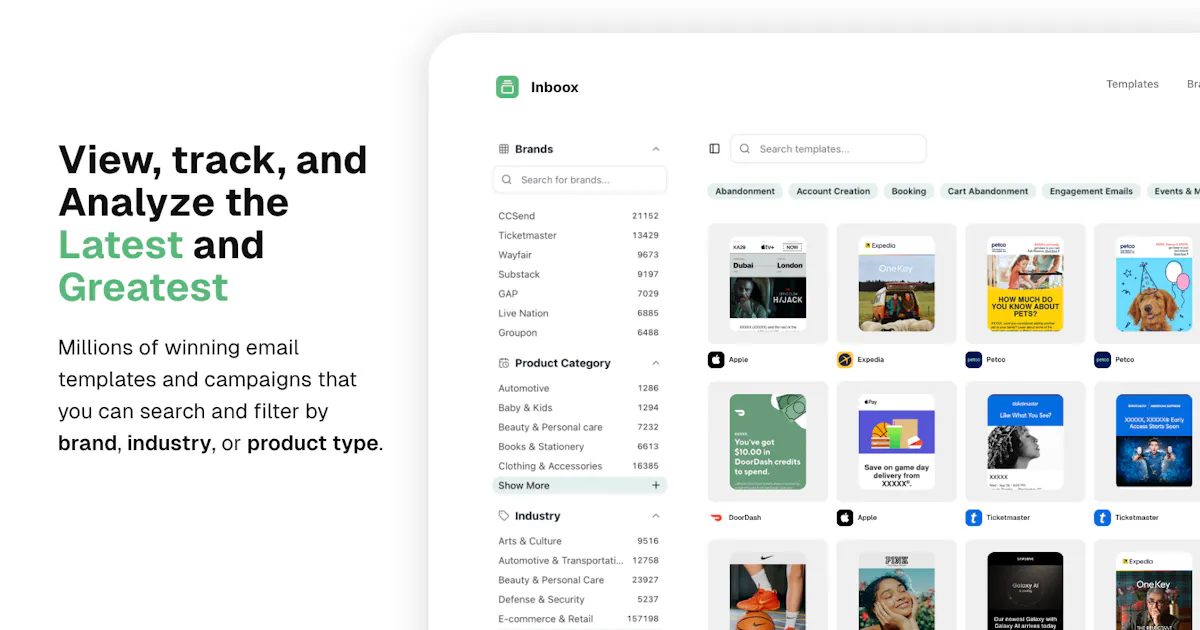Click Ticketmaster logo under Early Access card
Viewport: 1200px width, 630px height.
pos(1102,518)
